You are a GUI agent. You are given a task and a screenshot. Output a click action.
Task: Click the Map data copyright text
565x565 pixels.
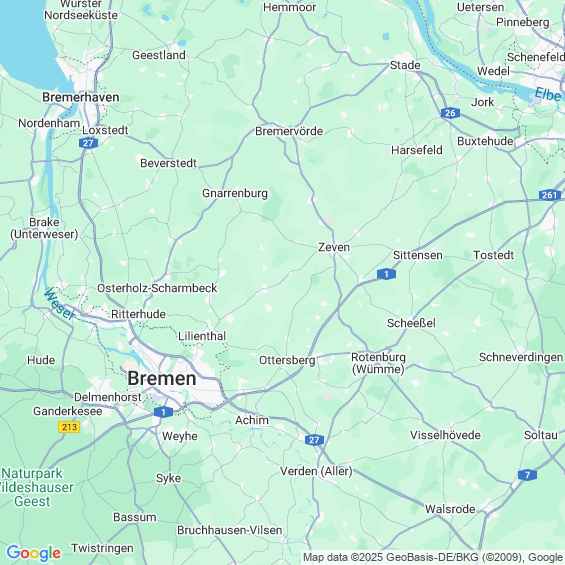coord(433,557)
